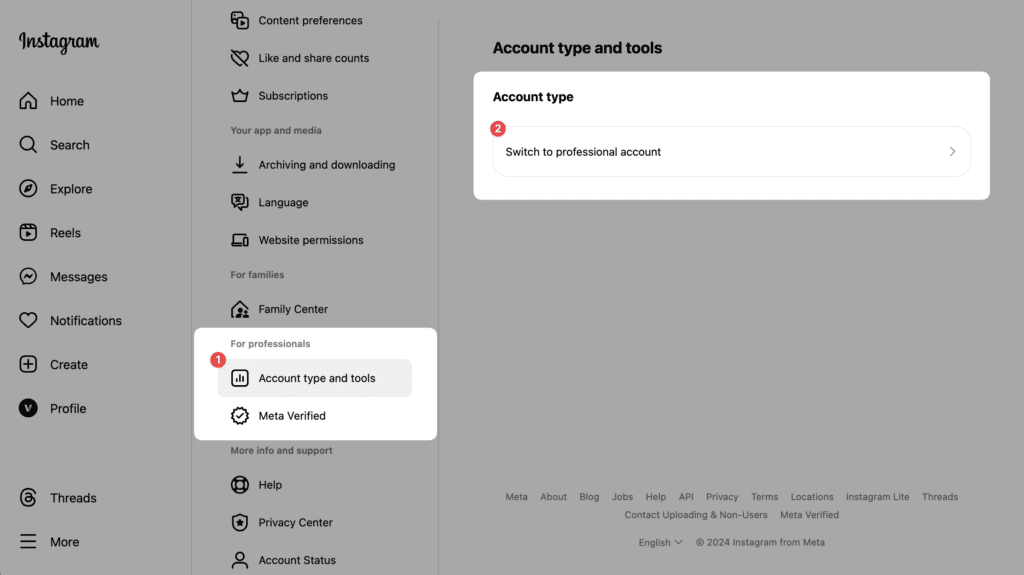
Task: Click chevron on Switch to professional account
Action: pos(952,152)
